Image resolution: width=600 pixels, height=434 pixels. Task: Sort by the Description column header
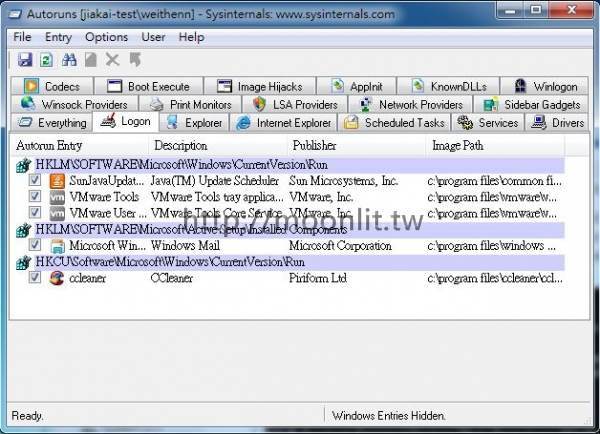click(x=180, y=145)
